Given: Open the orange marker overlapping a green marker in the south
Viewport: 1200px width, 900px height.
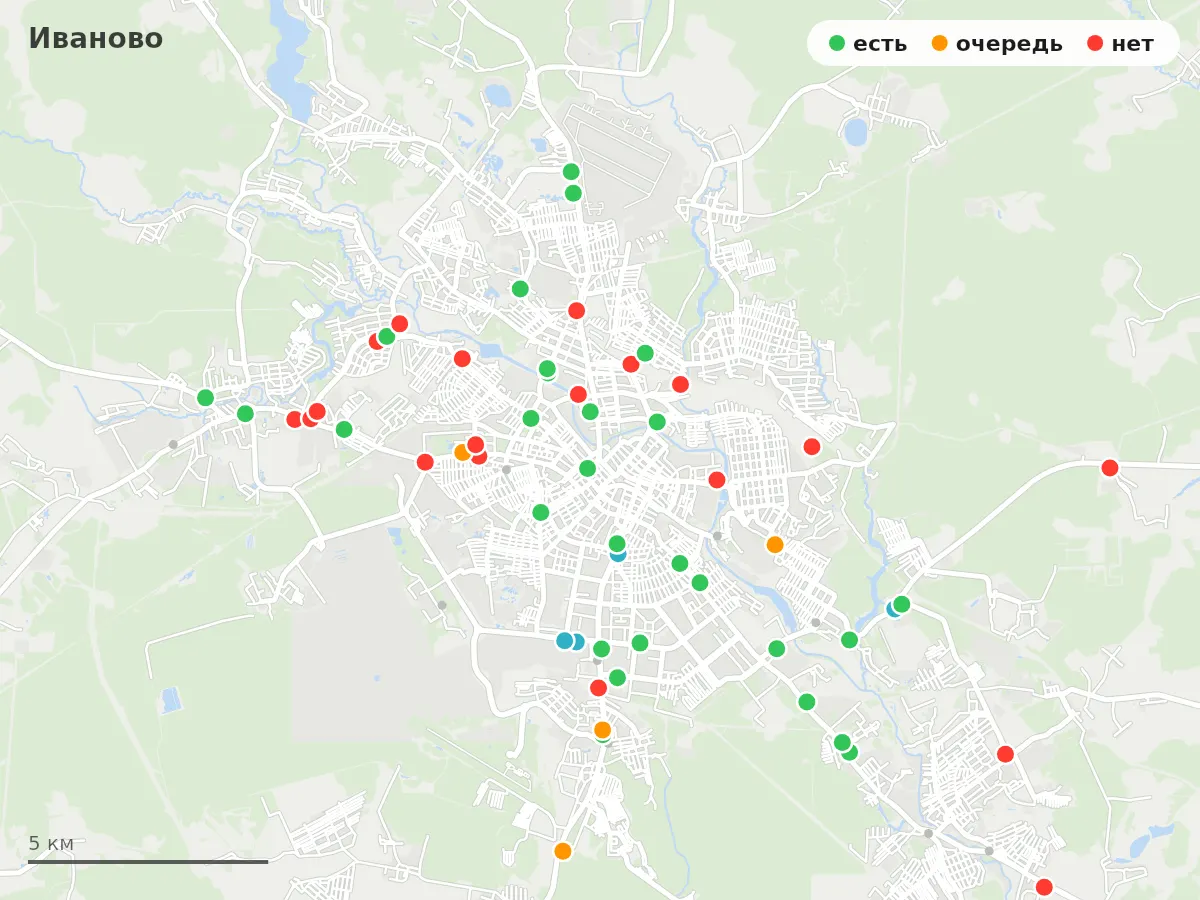Looking at the screenshot, I should point(602,729).
